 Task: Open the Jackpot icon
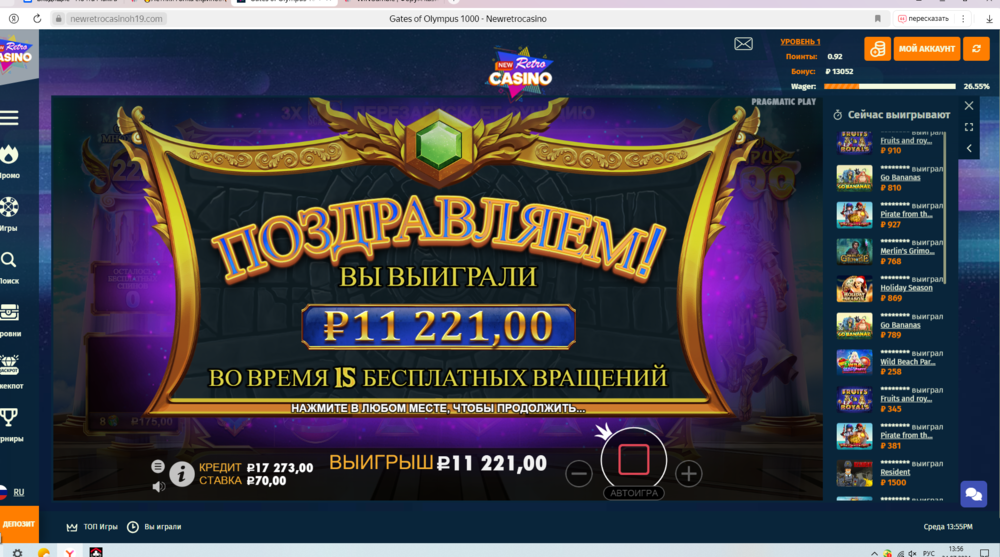[9, 365]
